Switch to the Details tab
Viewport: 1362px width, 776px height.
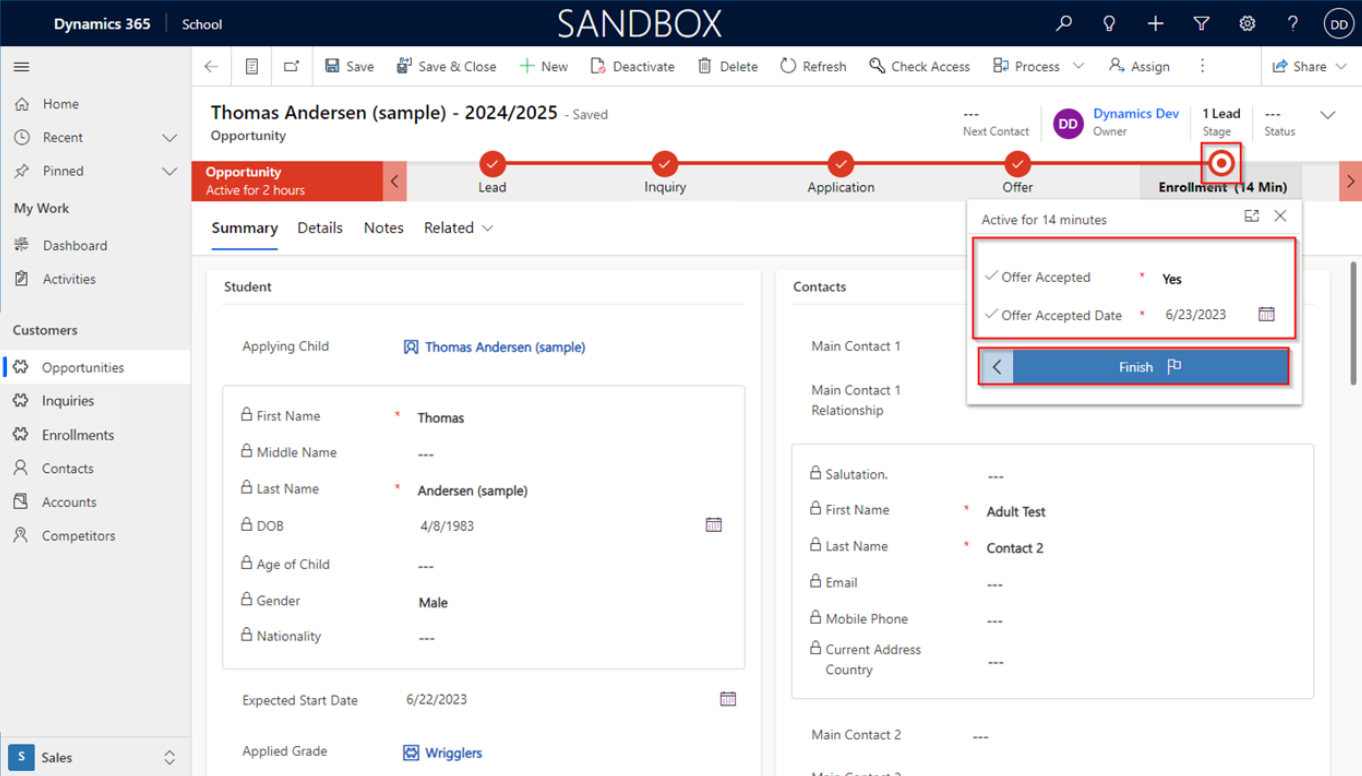[320, 228]
